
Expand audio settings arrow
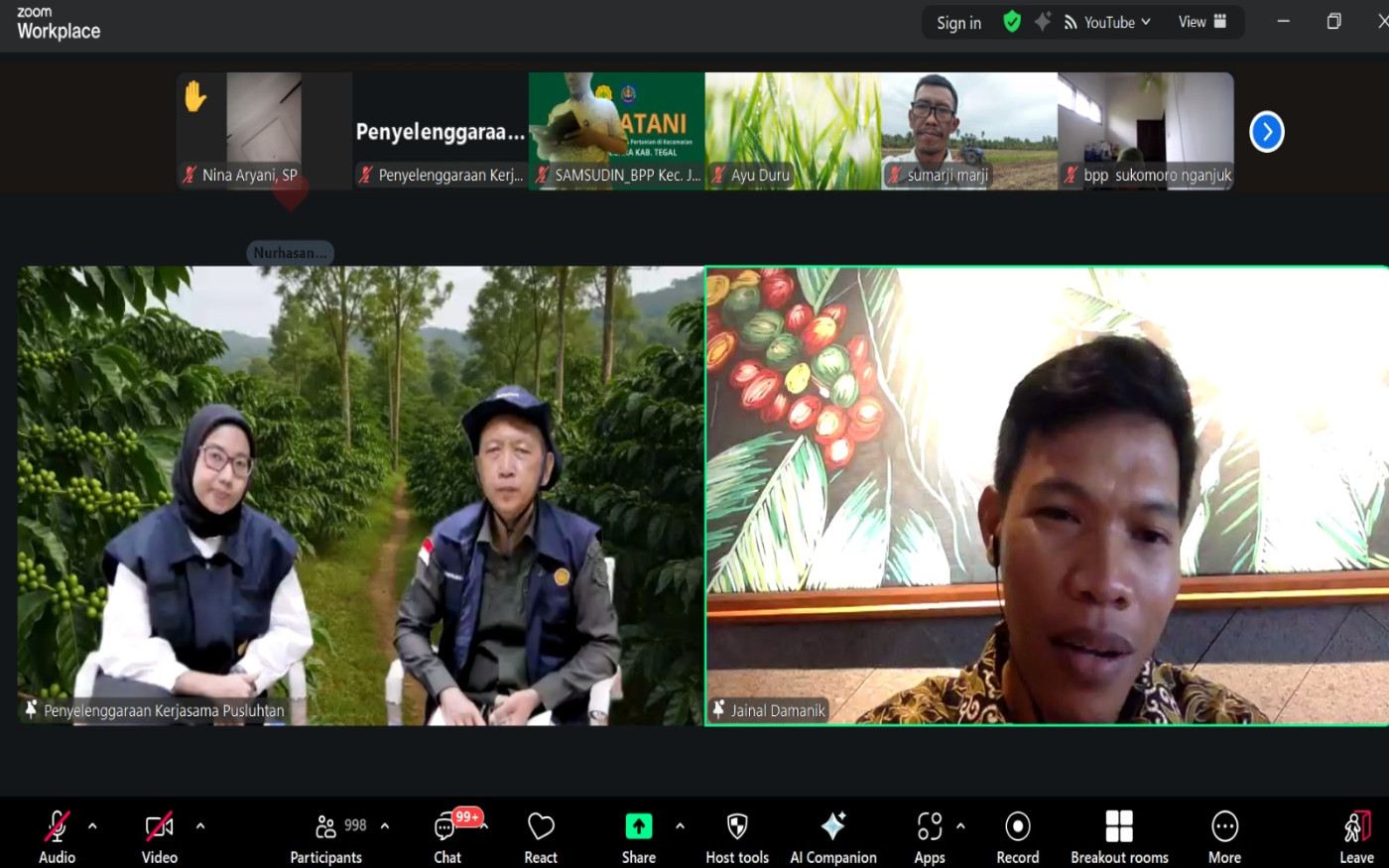pos(92,825)
